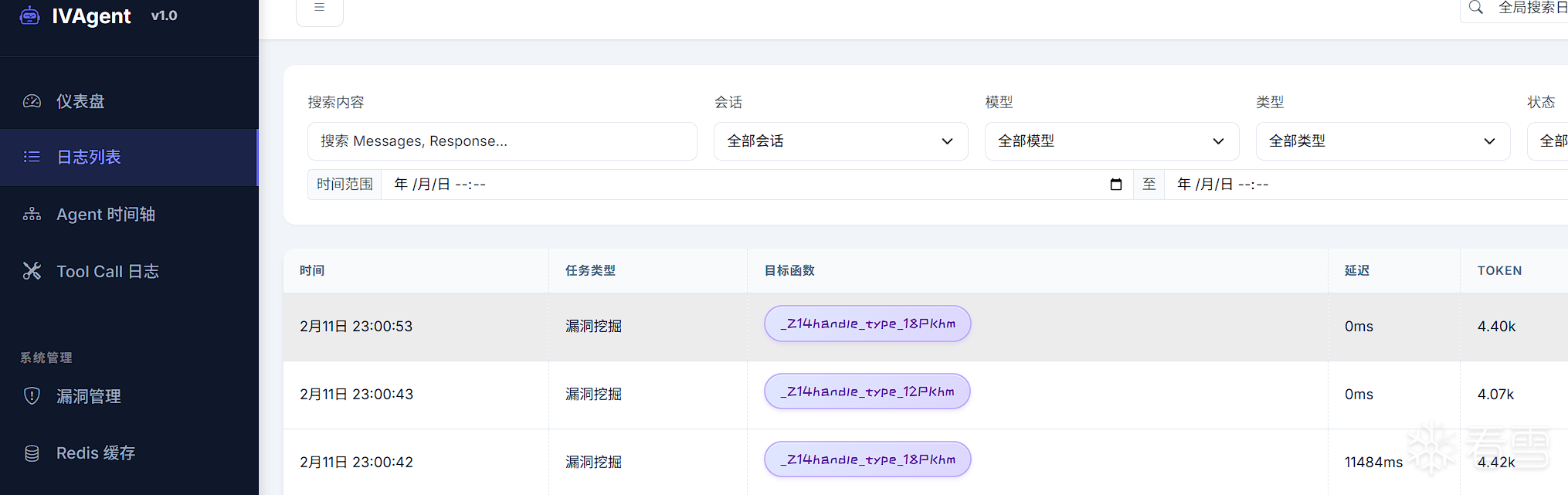This screenshot has width=1568, height=495.
Task: Toggle the sidebar with hamburger button
Action: coord(319,8)
